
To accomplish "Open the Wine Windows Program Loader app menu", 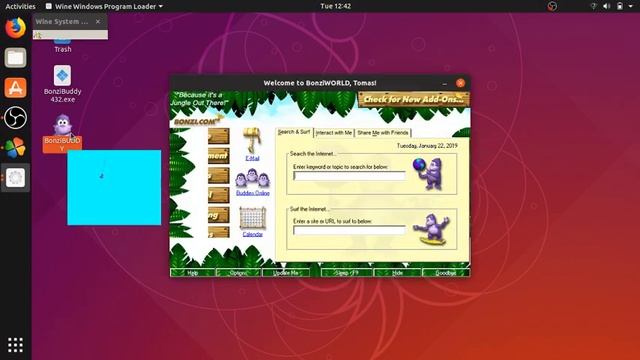I will click(x=104, y=6).
